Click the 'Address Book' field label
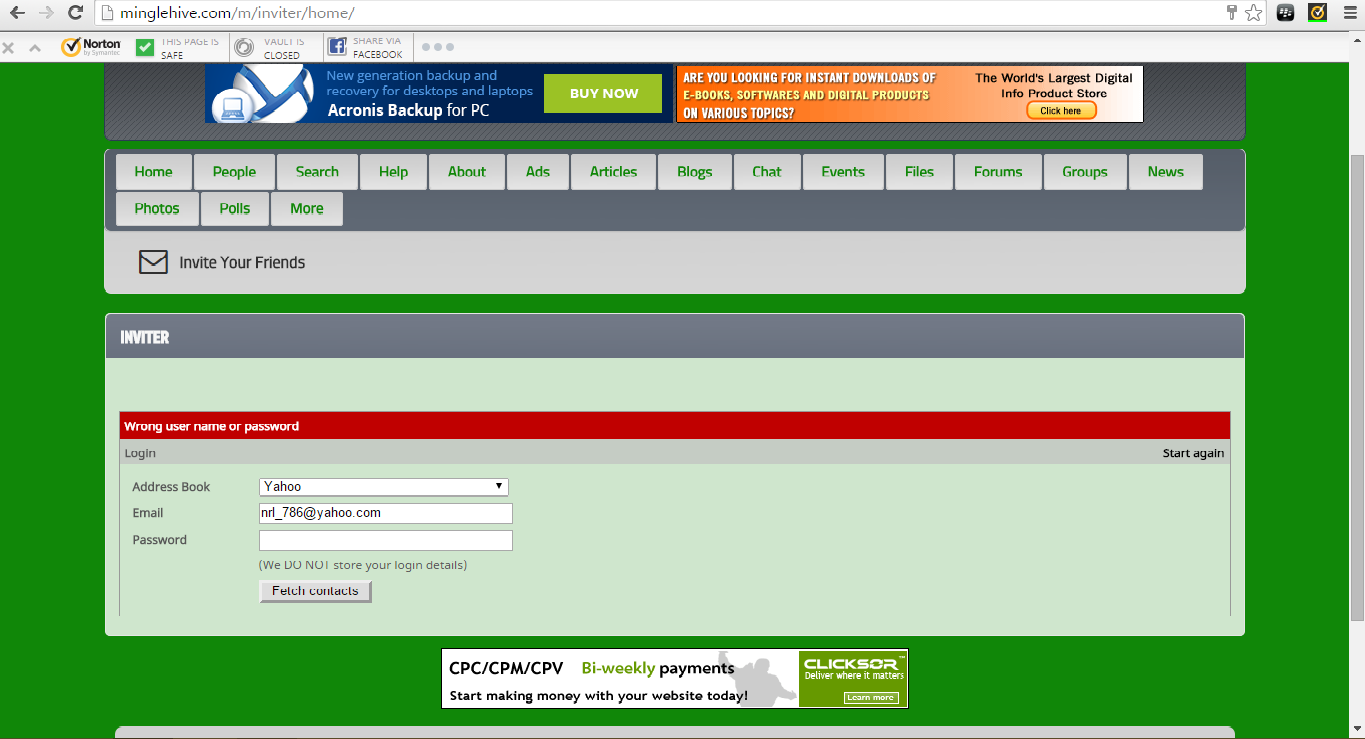The height and width of the screenshot is (739, 1365). tap(171, 487)
